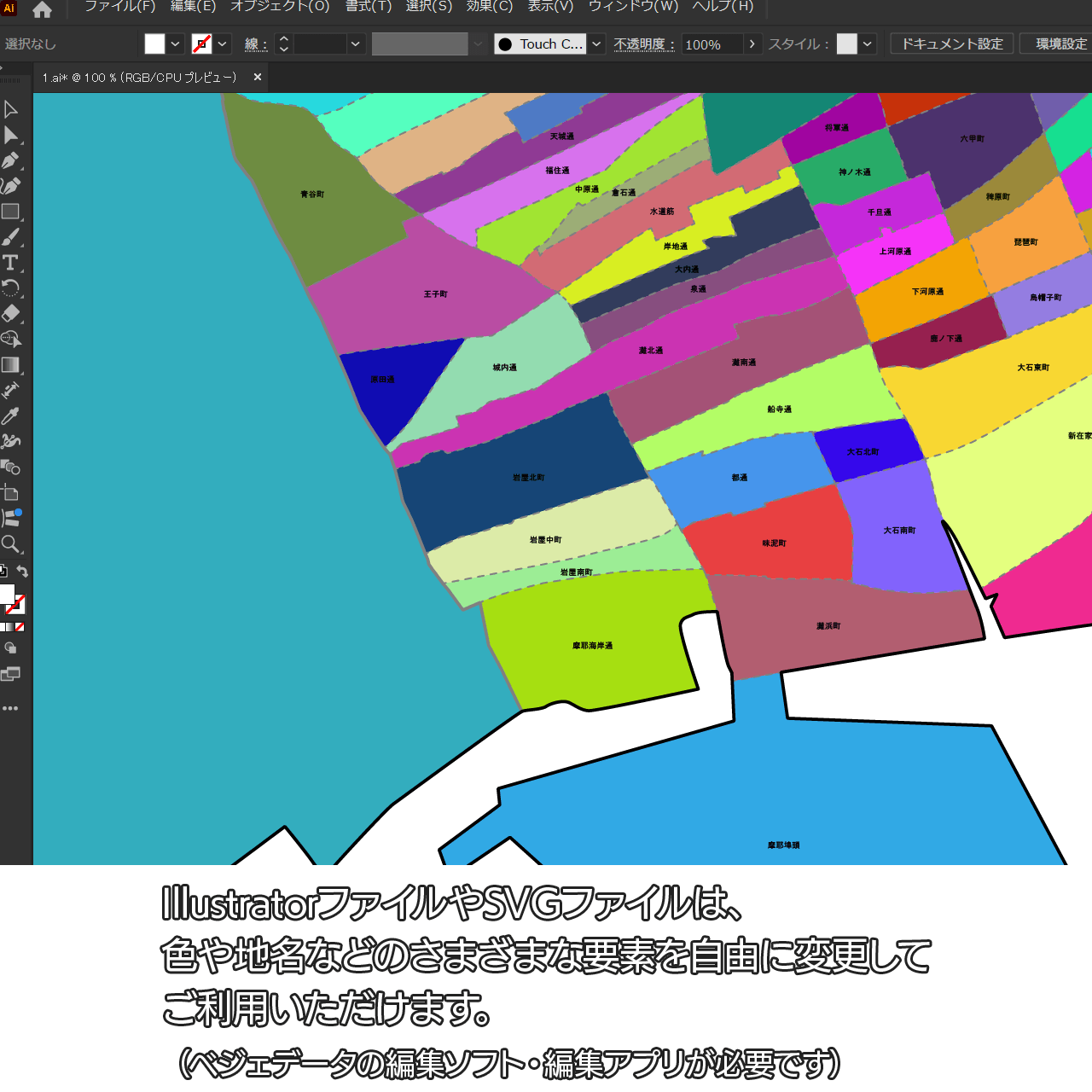Select the Eyedropper tool

[x=11, y=416]
